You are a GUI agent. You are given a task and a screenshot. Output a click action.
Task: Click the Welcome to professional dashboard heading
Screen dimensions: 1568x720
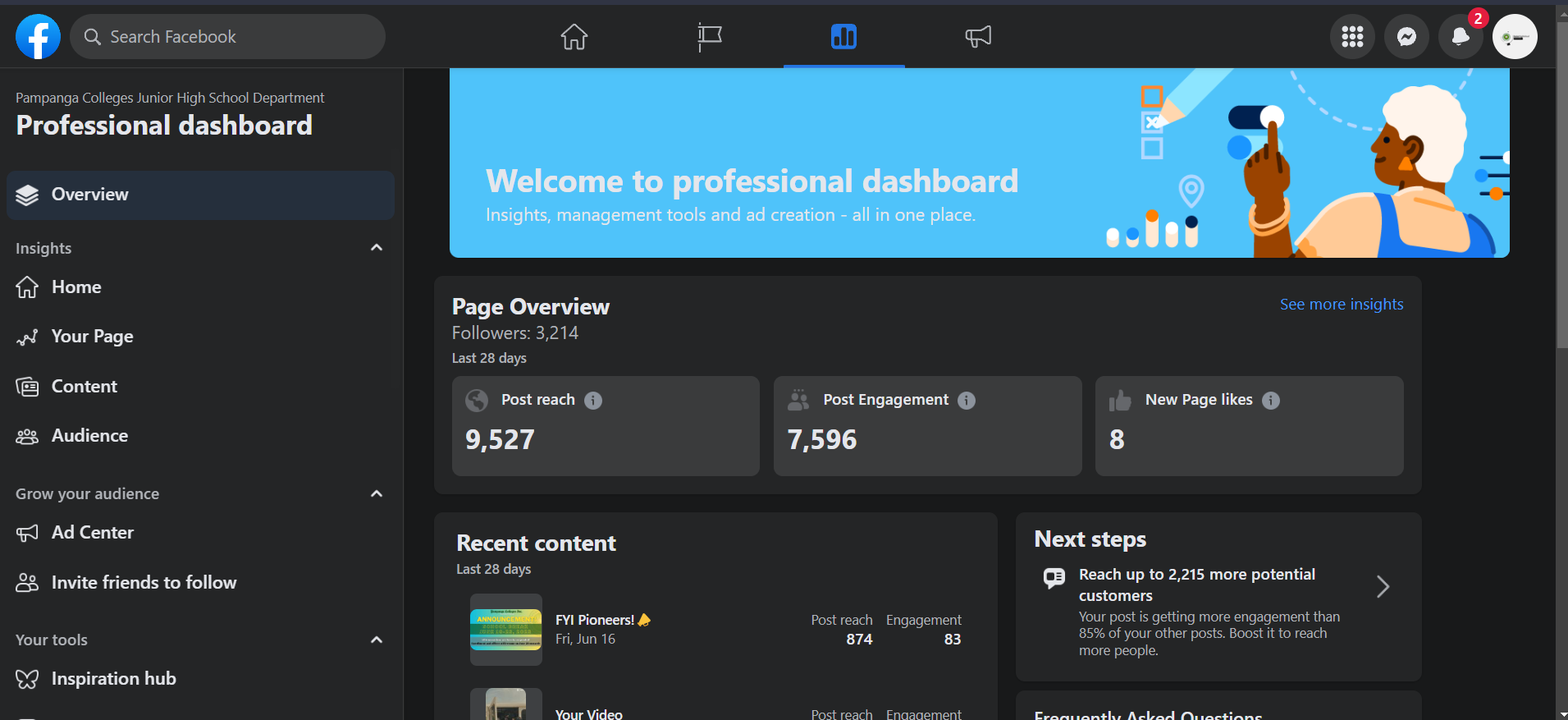pos(752,181)
